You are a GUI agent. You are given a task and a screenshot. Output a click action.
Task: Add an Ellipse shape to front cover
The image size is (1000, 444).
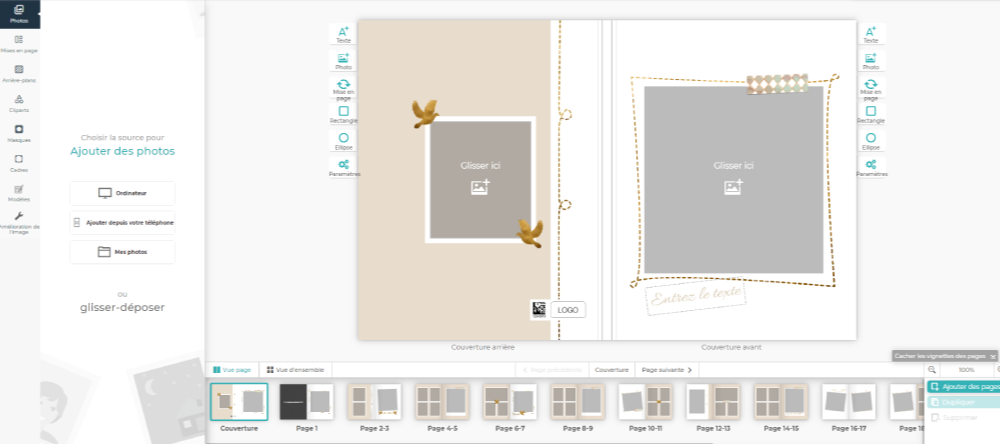pyautogui.click(x=871, y=141)
